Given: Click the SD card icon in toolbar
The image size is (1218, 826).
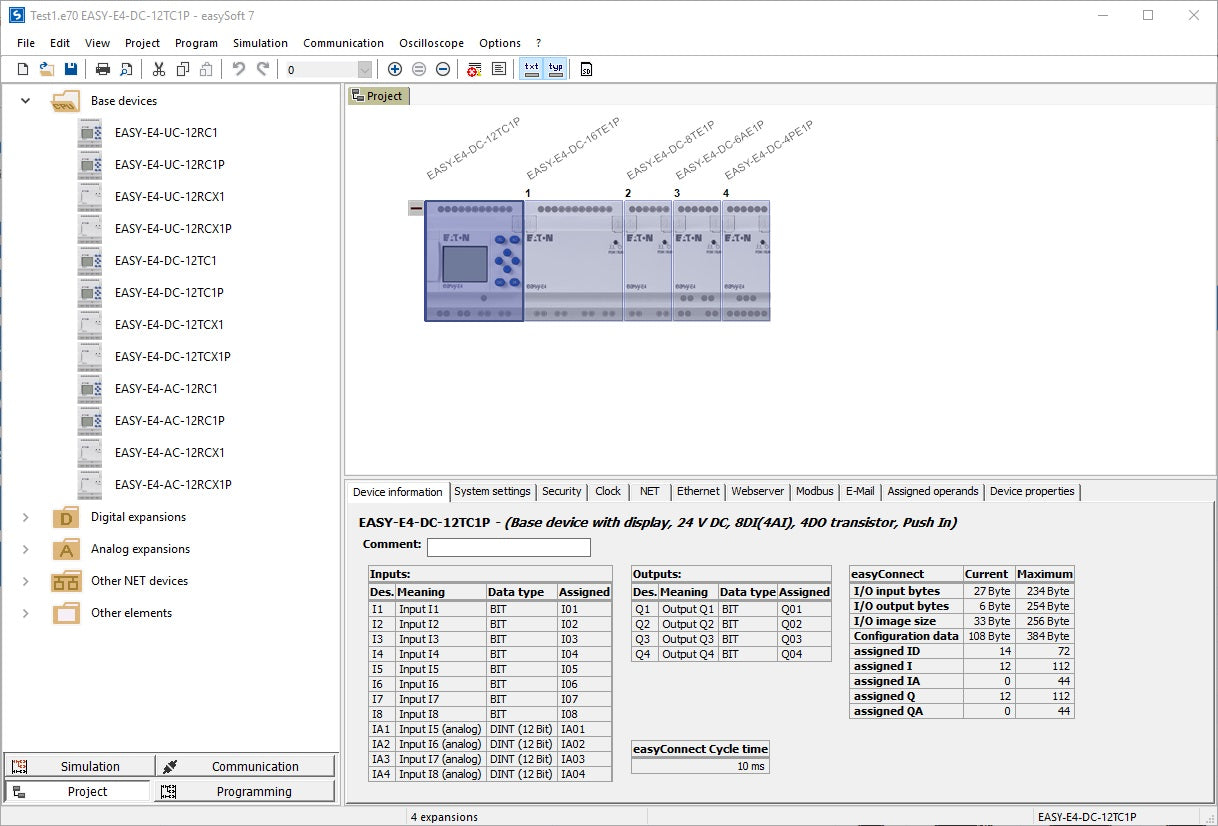Looking at the screenshot, I should (586, 69).
